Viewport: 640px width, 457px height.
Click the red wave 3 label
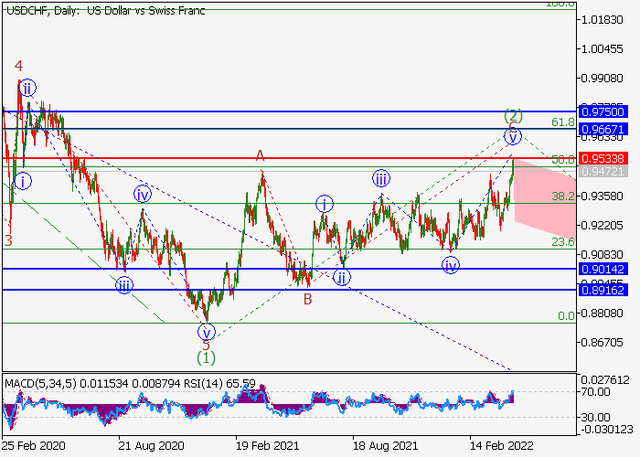click(9, 241)
